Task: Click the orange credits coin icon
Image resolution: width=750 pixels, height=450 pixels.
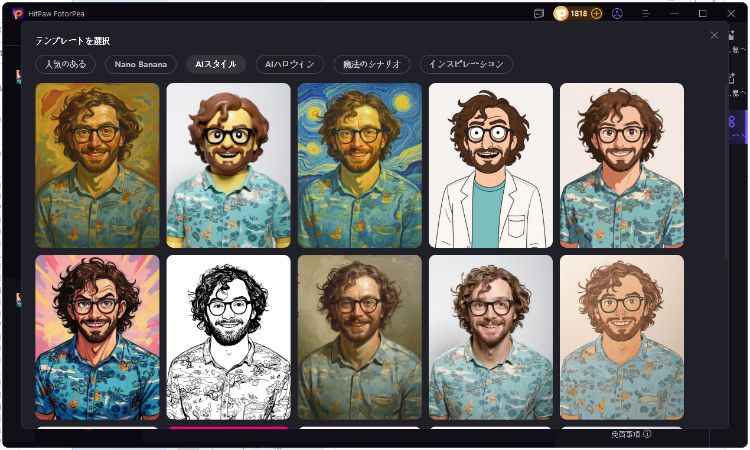Action: click(561, 14)
